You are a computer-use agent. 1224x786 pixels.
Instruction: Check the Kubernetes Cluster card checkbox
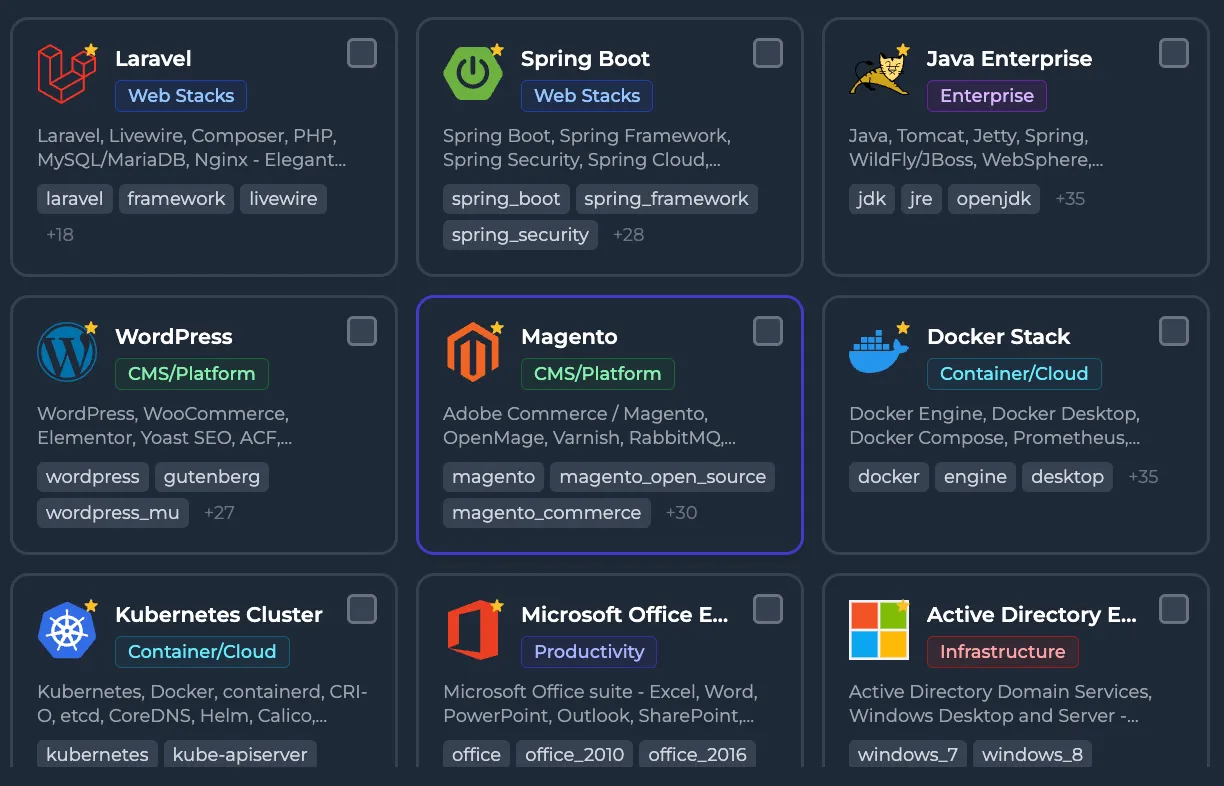tap(362, 609)
